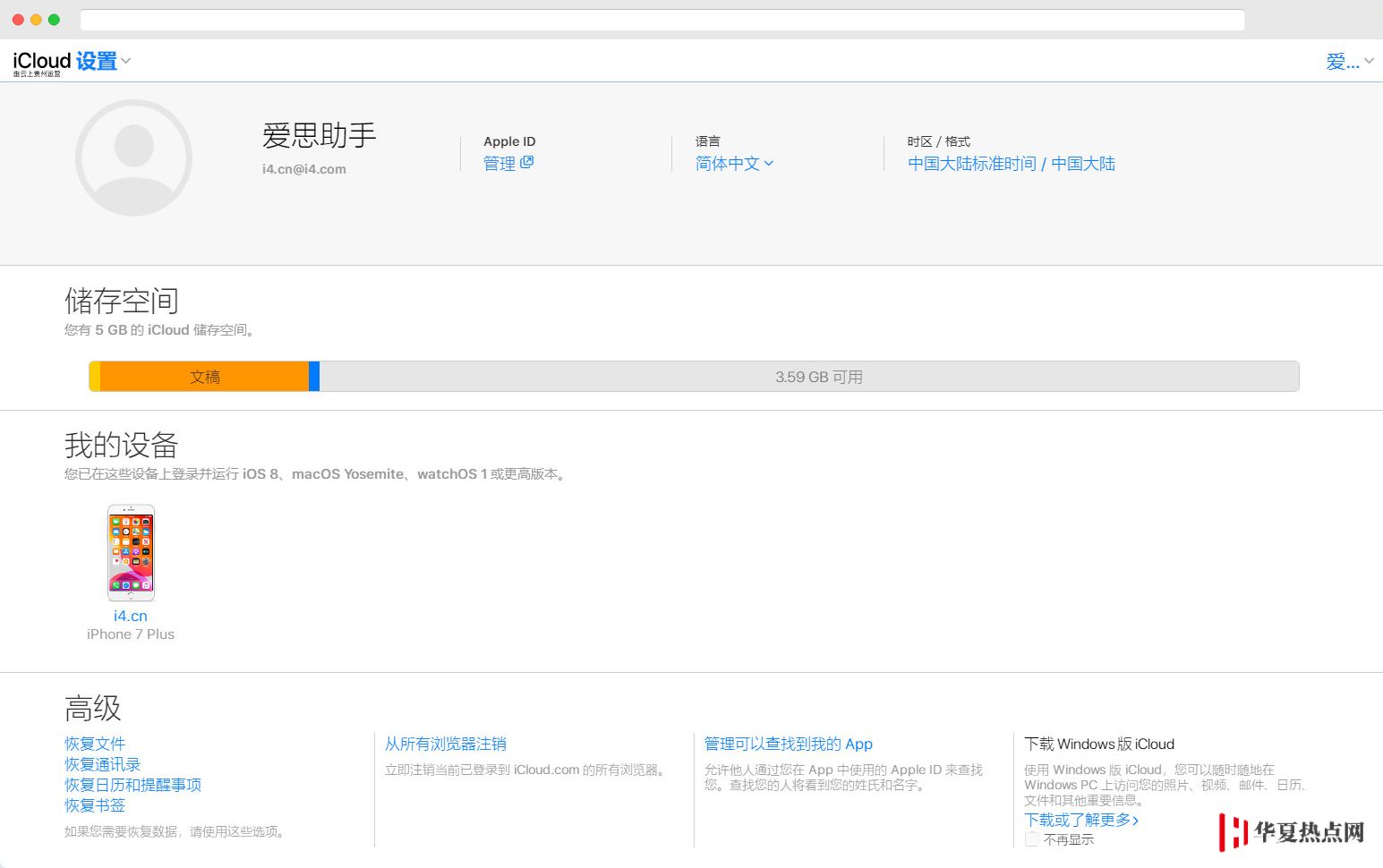Open the i4.cn device link
The height and width of the screenshot is (868, 1383).
pos(131,616)
